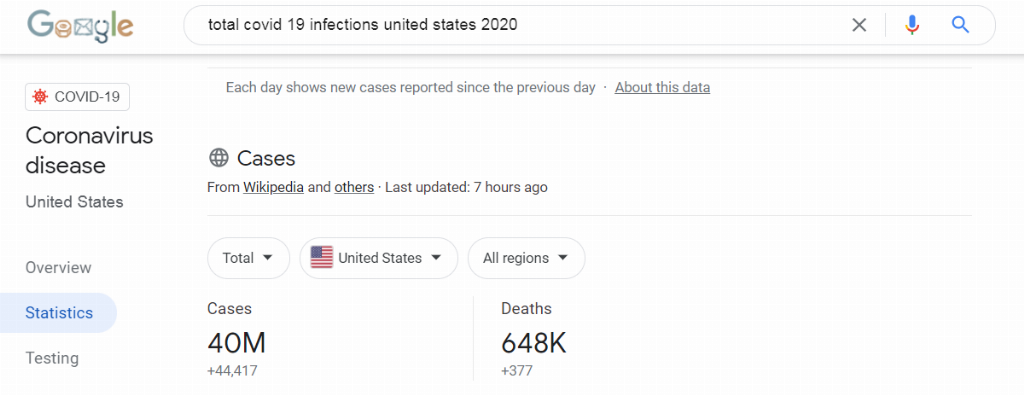Click the COVID-19 label chip
Image resolution: width=1024 pixels, height=395 pixels.
point(78,97)
